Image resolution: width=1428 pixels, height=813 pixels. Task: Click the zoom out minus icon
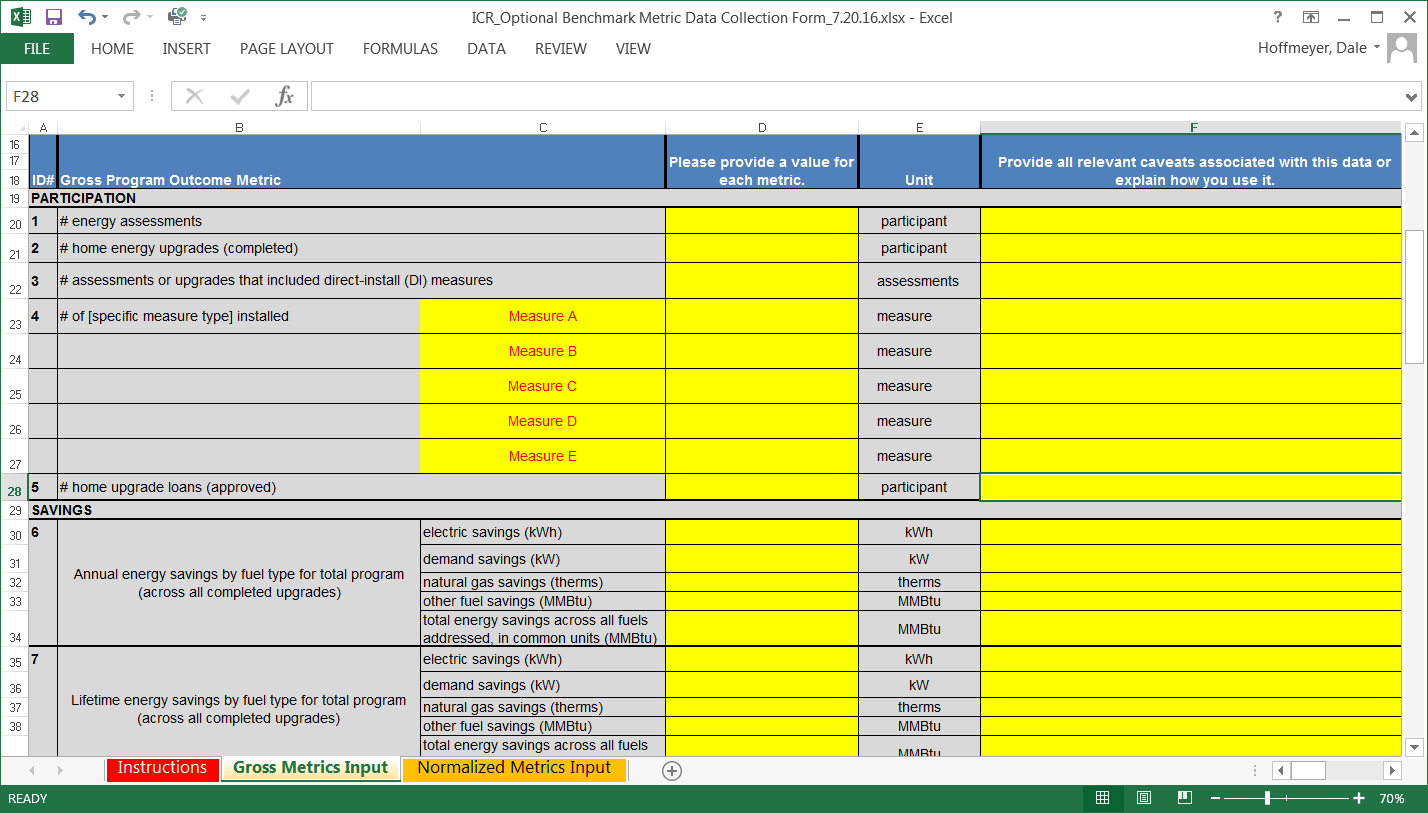1216,798
